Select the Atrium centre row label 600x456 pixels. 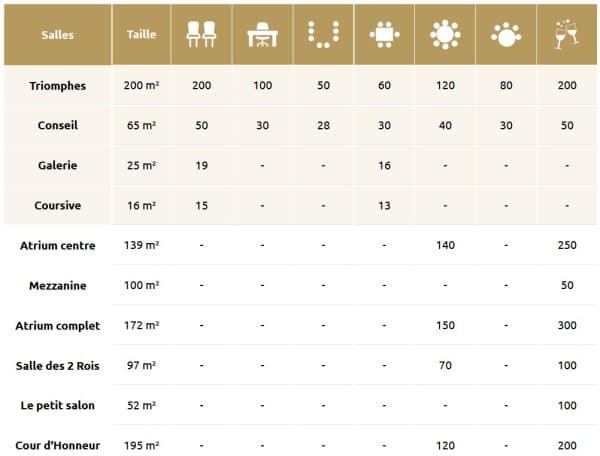(57, 245)
